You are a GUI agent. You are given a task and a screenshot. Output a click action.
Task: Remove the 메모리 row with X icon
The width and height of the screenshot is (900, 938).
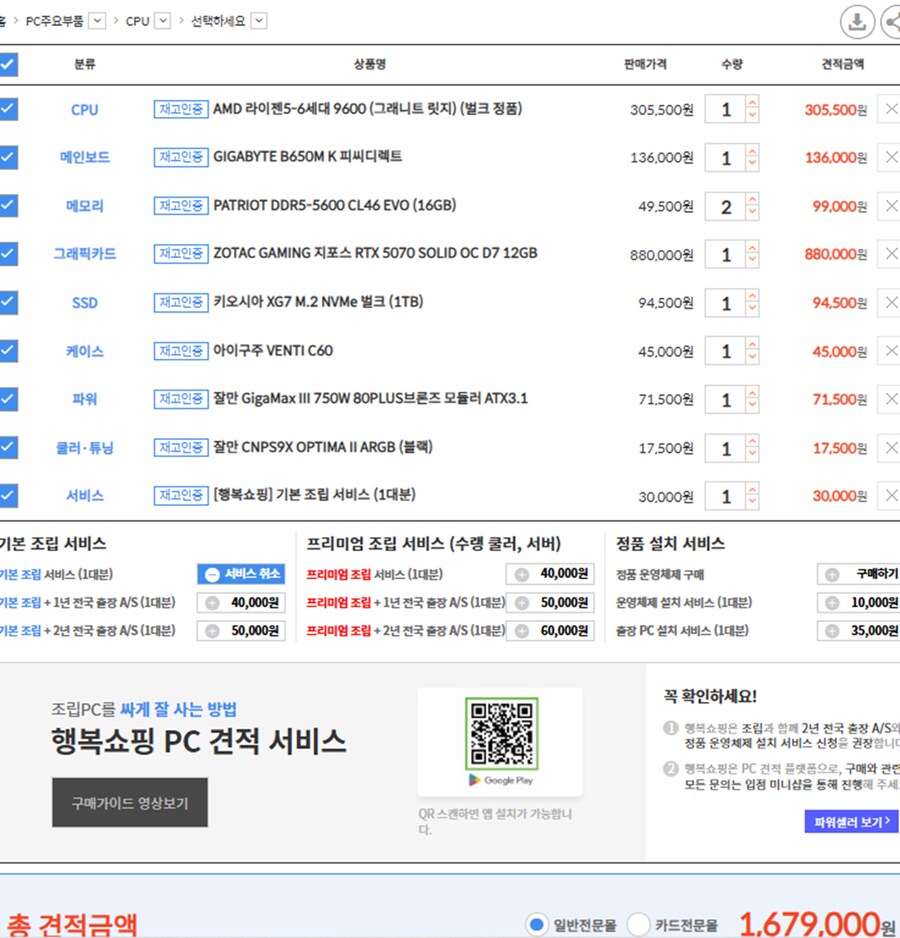tap(890, 206)
